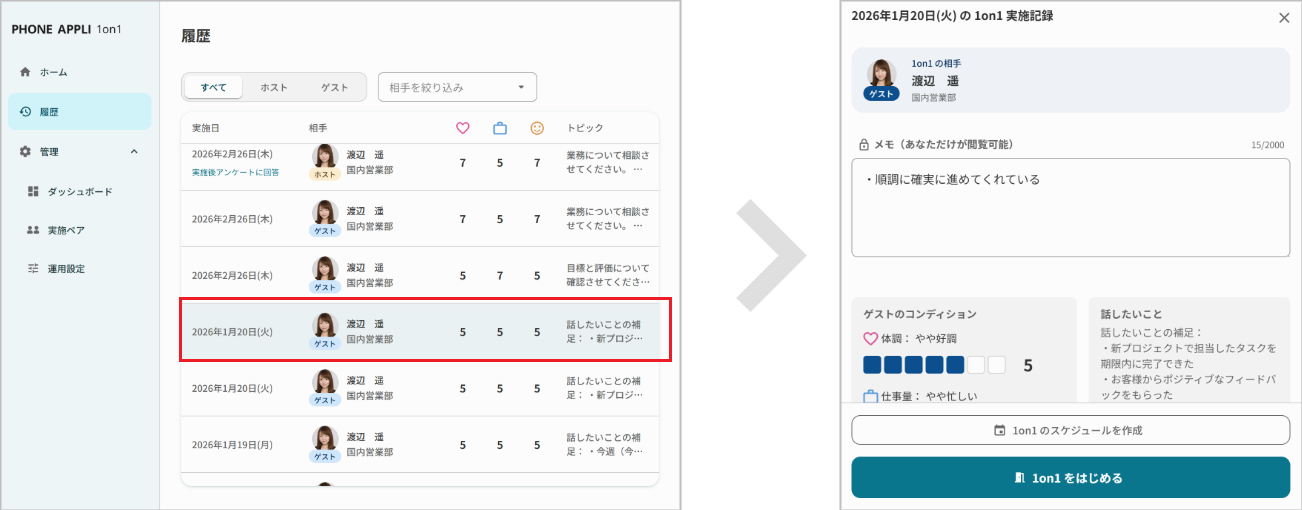
Task: Close the 1on1 実施記録 panel
Action: [x=1284, y=18]
